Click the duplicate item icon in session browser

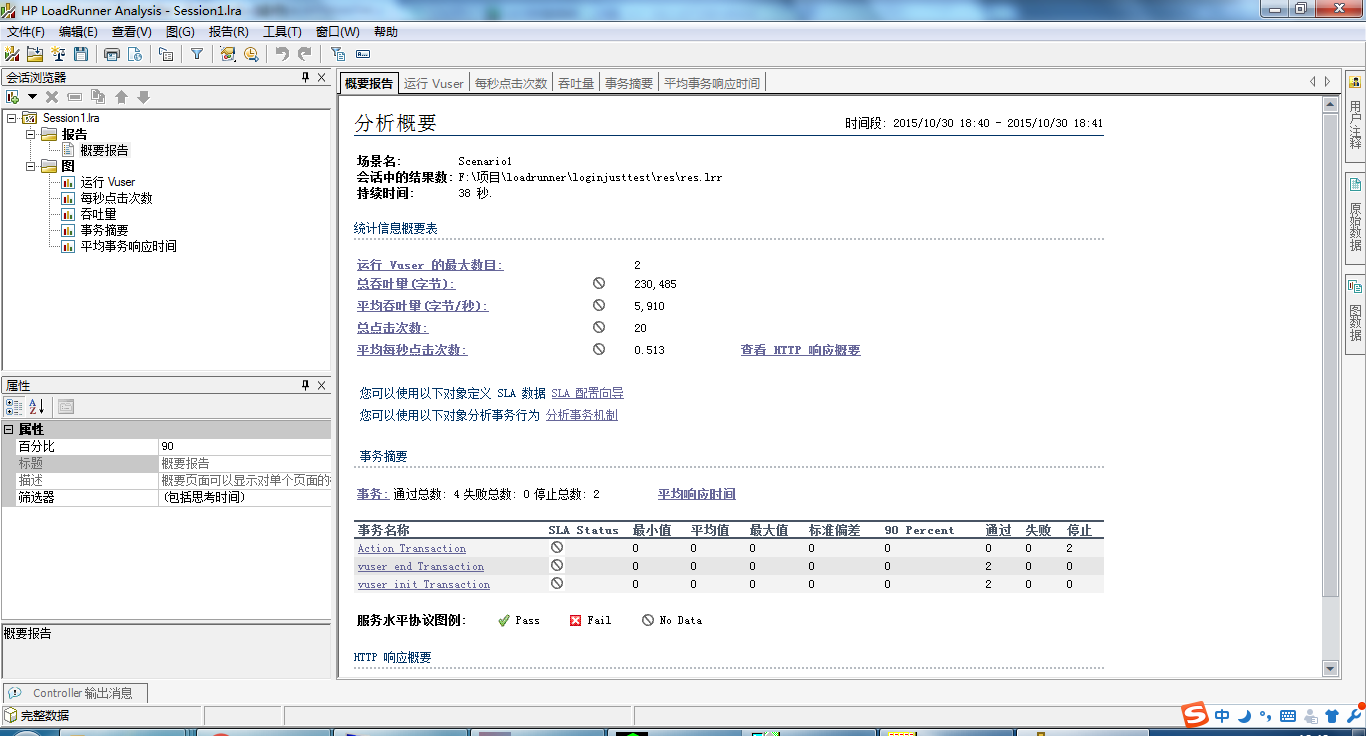98,97
